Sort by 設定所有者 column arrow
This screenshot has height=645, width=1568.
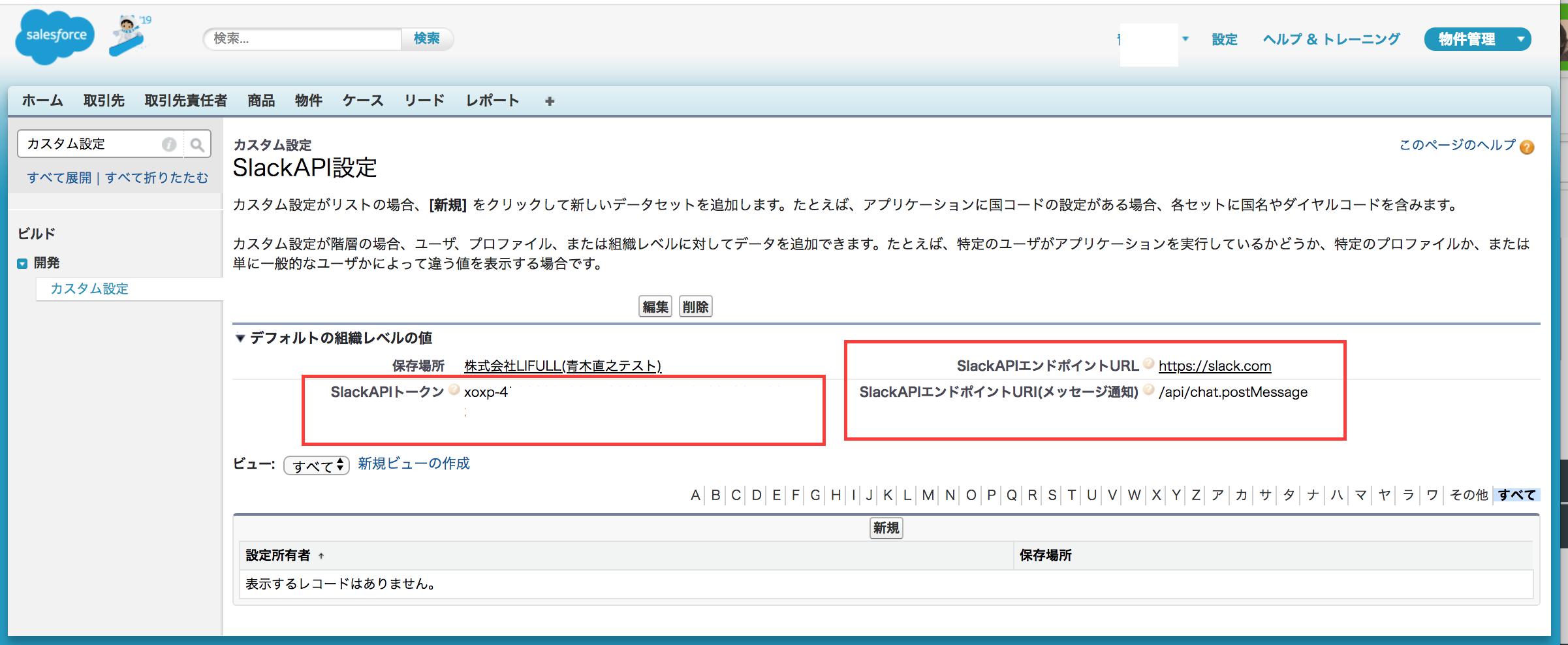tap(321, 556)
